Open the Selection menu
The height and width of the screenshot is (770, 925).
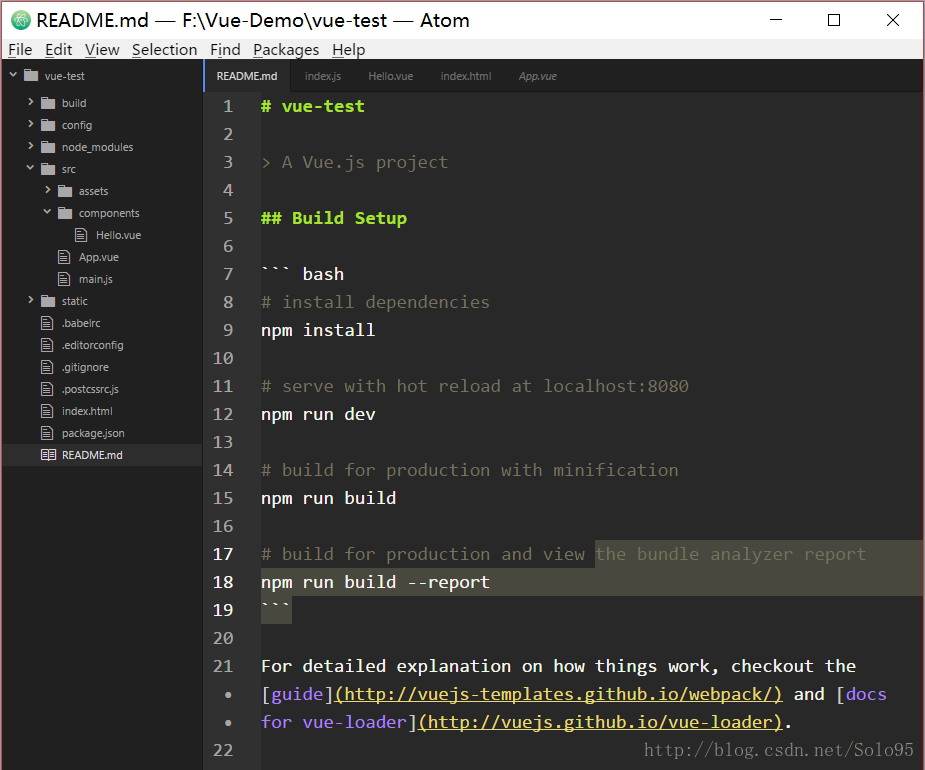click(165, 50)
